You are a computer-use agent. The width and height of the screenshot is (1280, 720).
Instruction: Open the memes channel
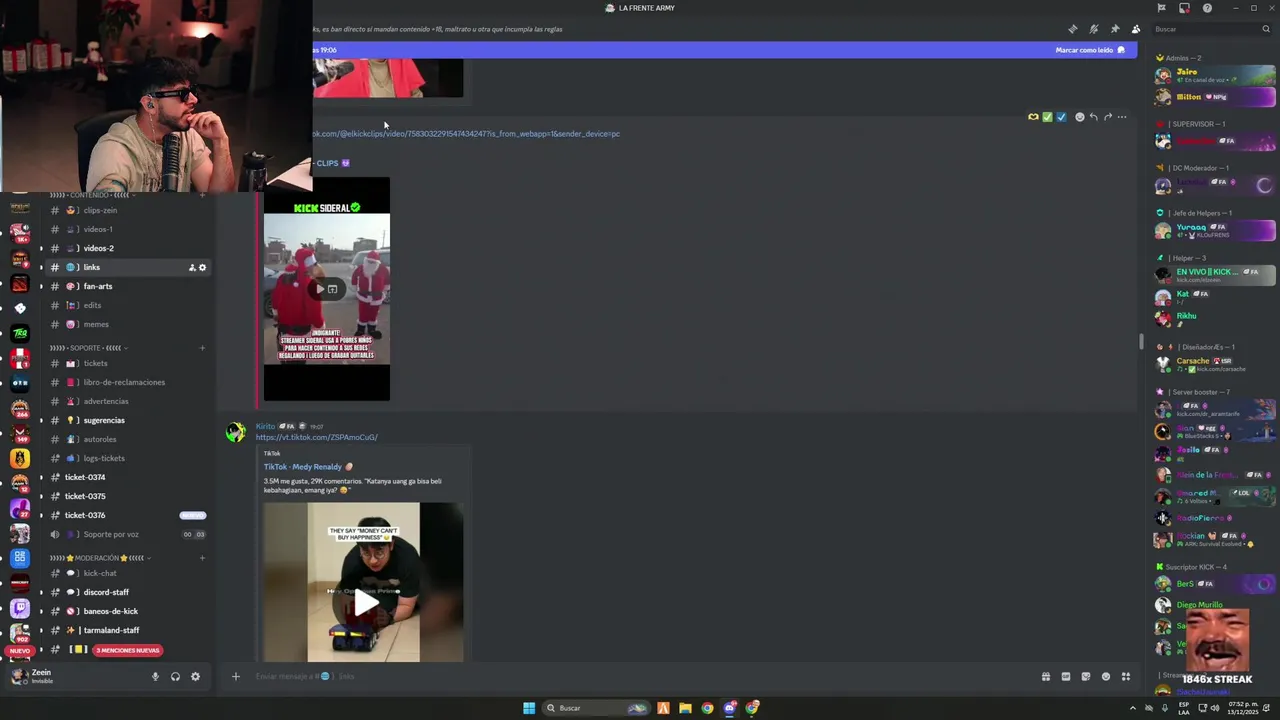pos(128,325)
